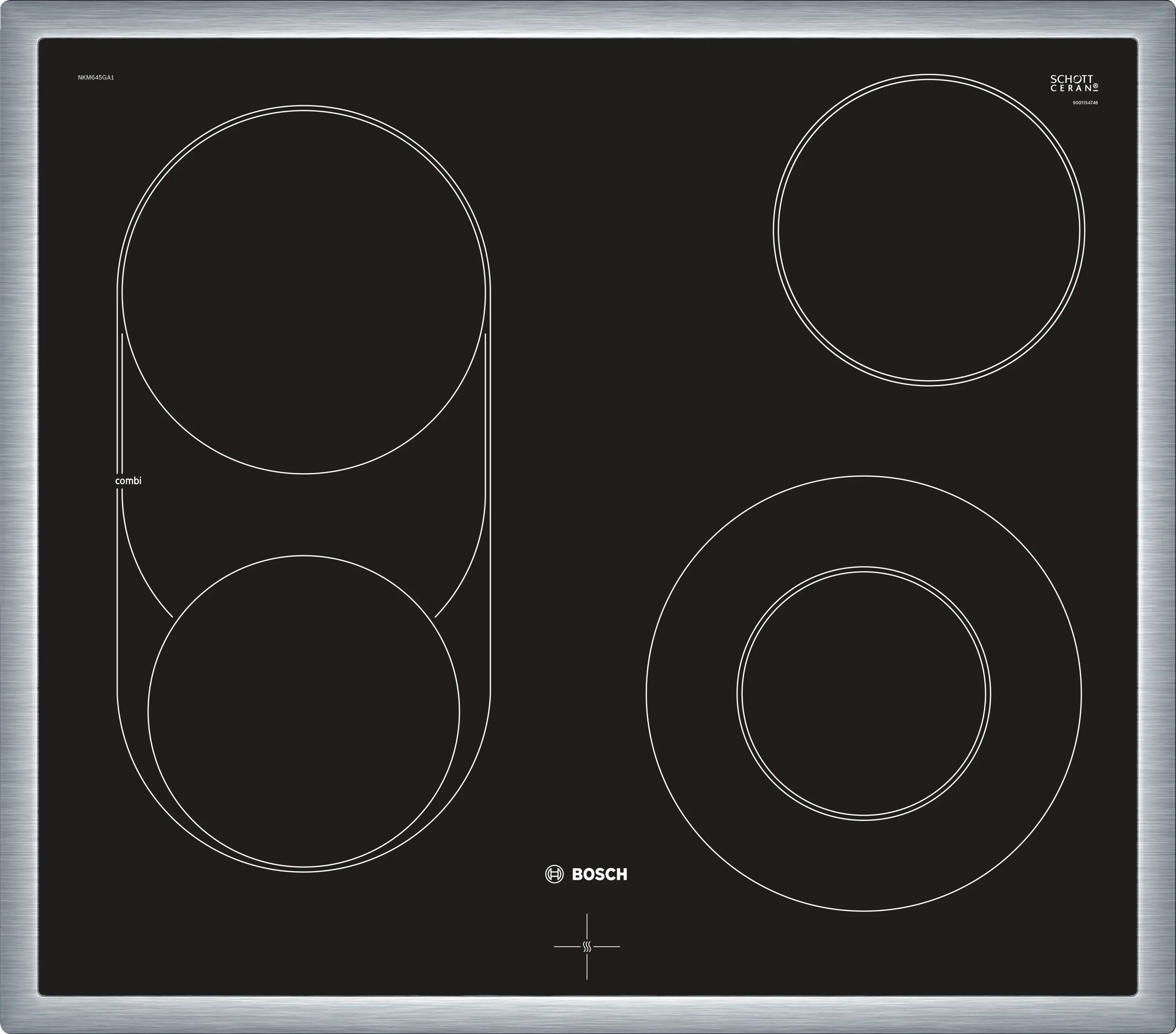Click the vertical line below the heat symbol
The image size is (1176, 1034).
(587, 967)
